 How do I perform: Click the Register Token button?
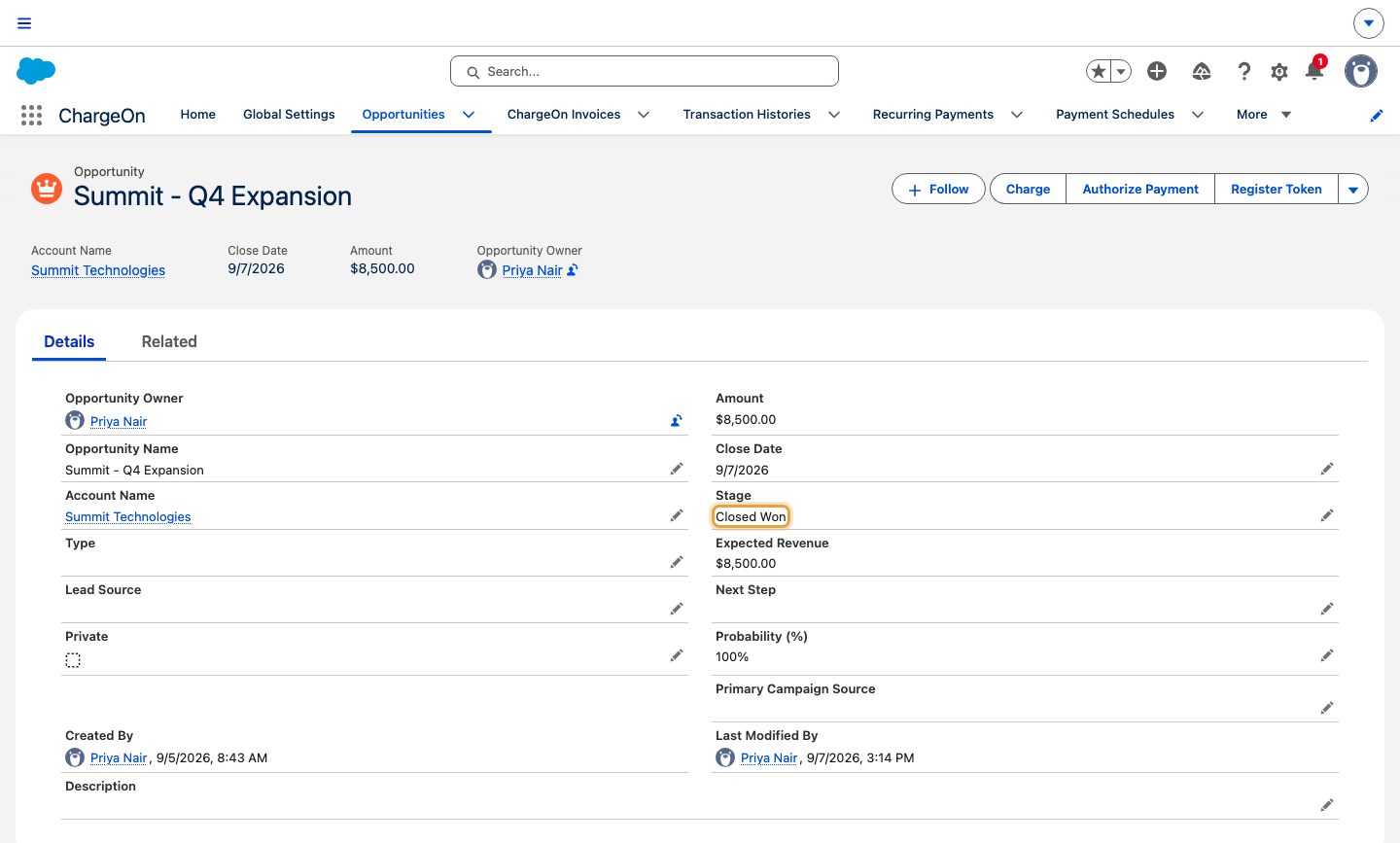click(x=1277, y=190)
